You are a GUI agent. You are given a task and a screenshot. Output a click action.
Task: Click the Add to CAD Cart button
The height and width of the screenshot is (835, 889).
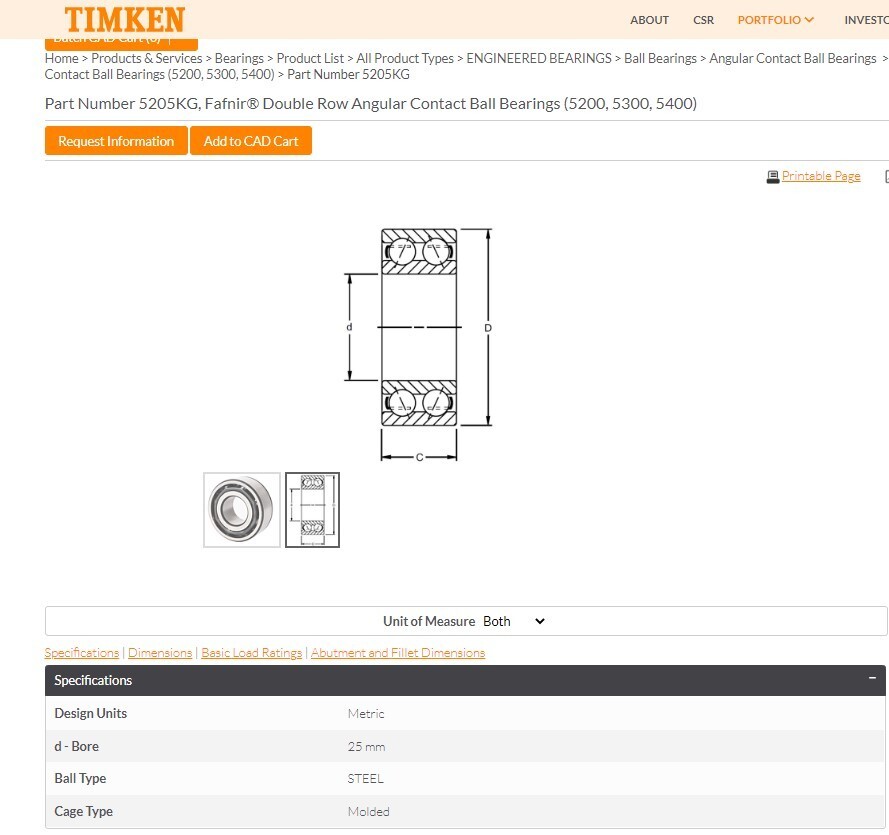point(251,141)
